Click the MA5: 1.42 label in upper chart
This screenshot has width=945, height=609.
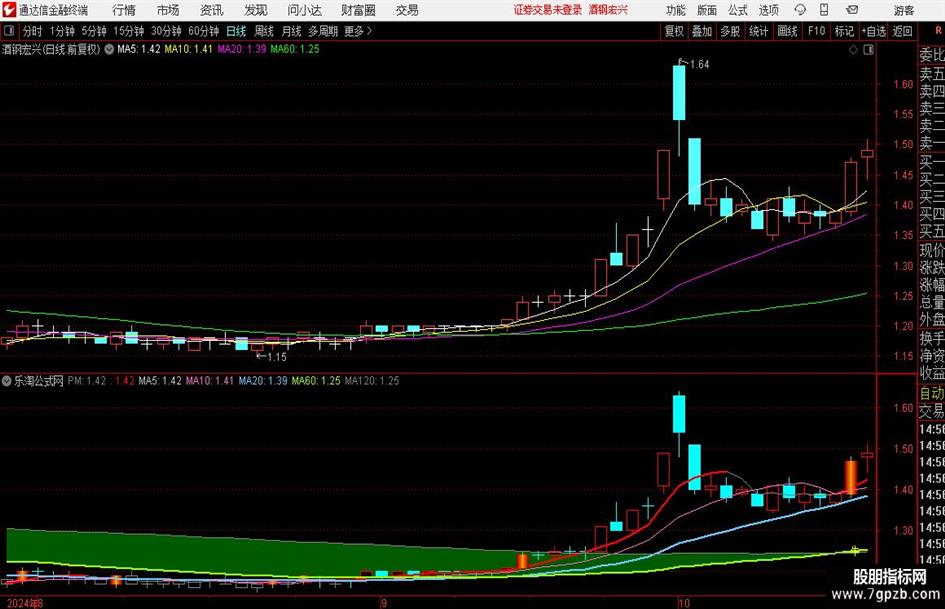coord(139,49)
